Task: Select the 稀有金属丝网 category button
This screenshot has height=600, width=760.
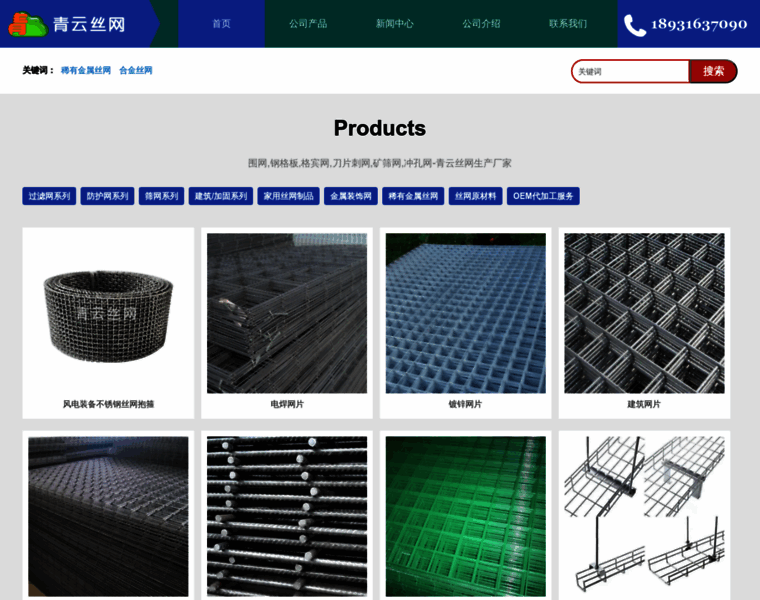Action: coord(413,196)
